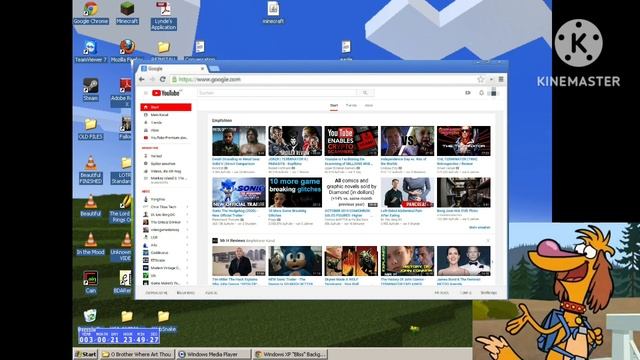Open the YouTube notifications bell
Screen dimensions: 640x360
482,93
